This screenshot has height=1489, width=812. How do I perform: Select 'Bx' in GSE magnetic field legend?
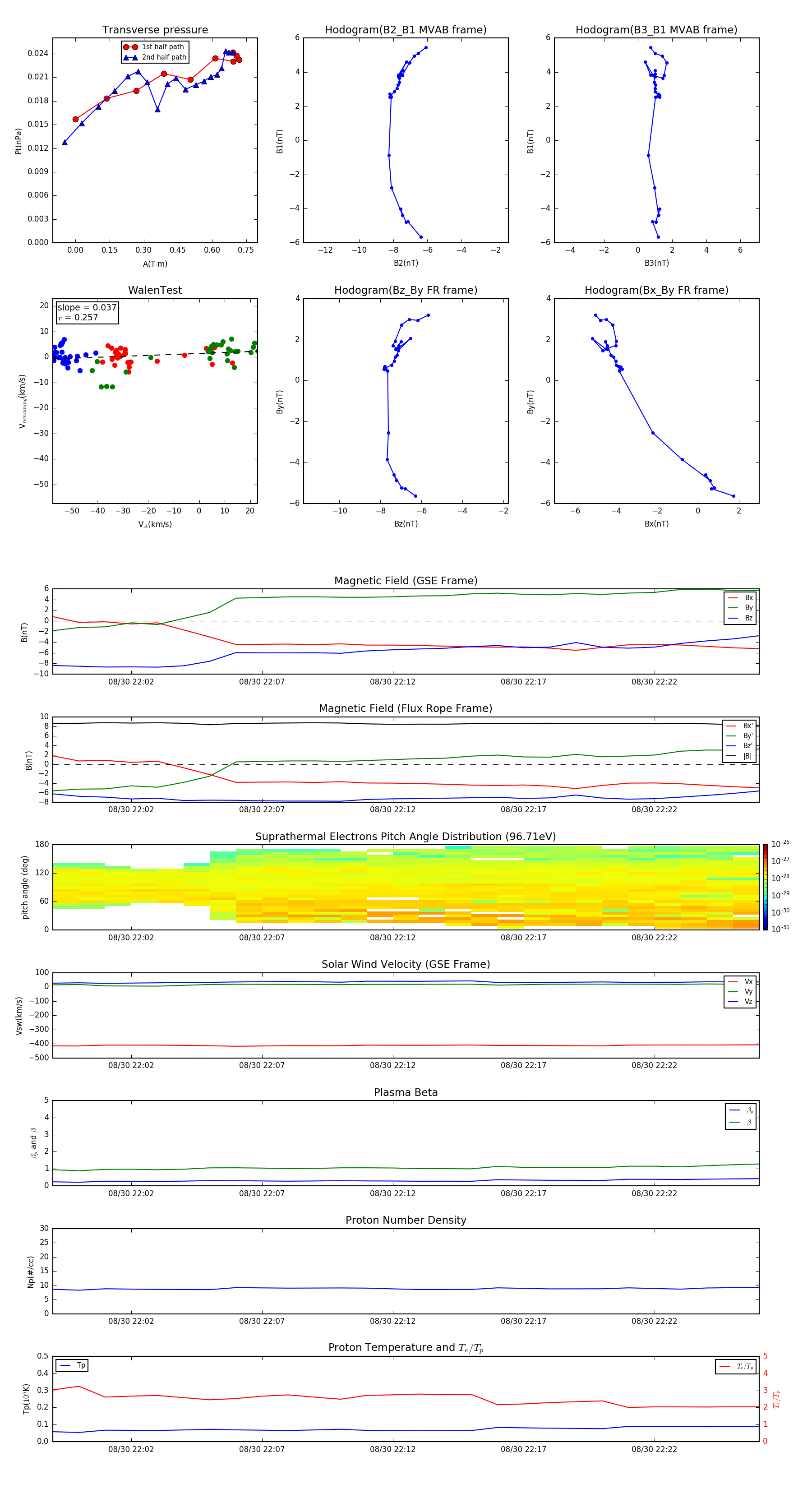point(740,598)
